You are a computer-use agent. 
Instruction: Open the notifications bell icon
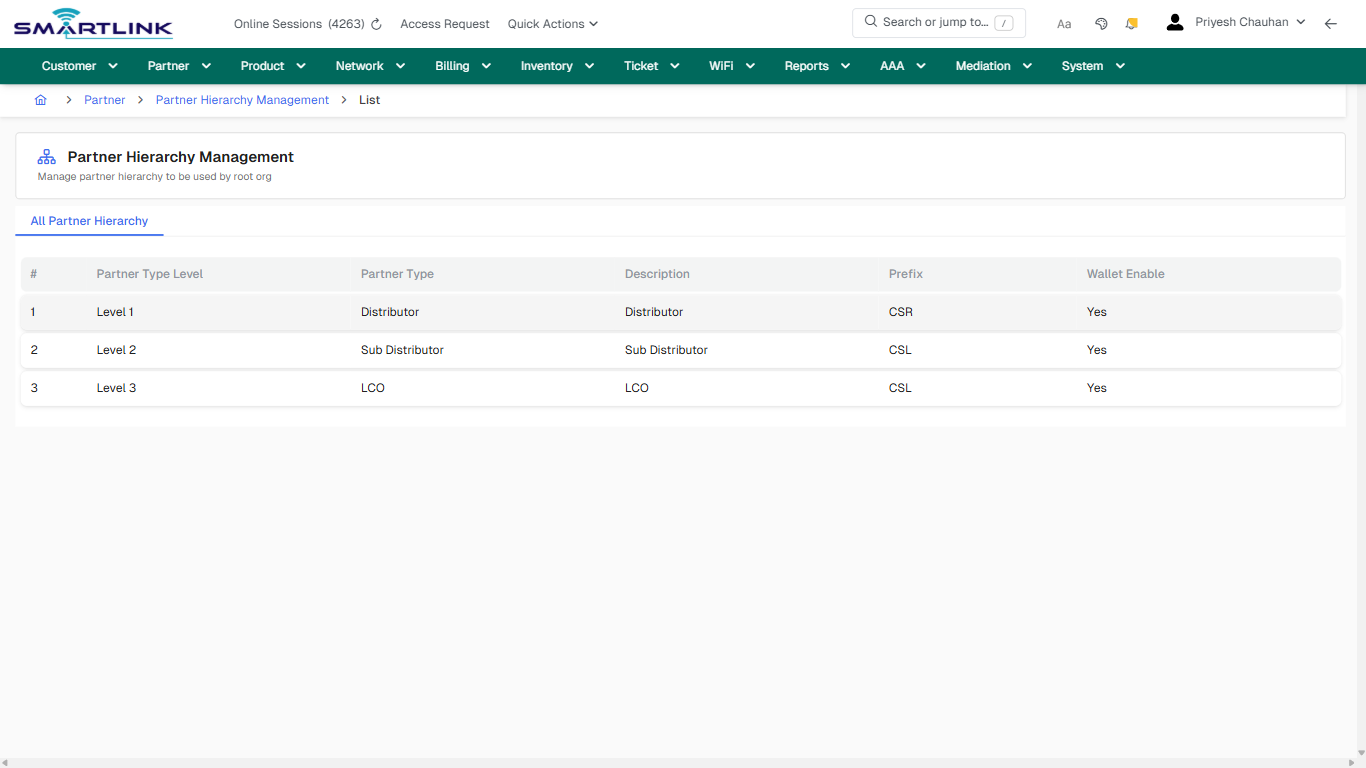coord(1131,23)
